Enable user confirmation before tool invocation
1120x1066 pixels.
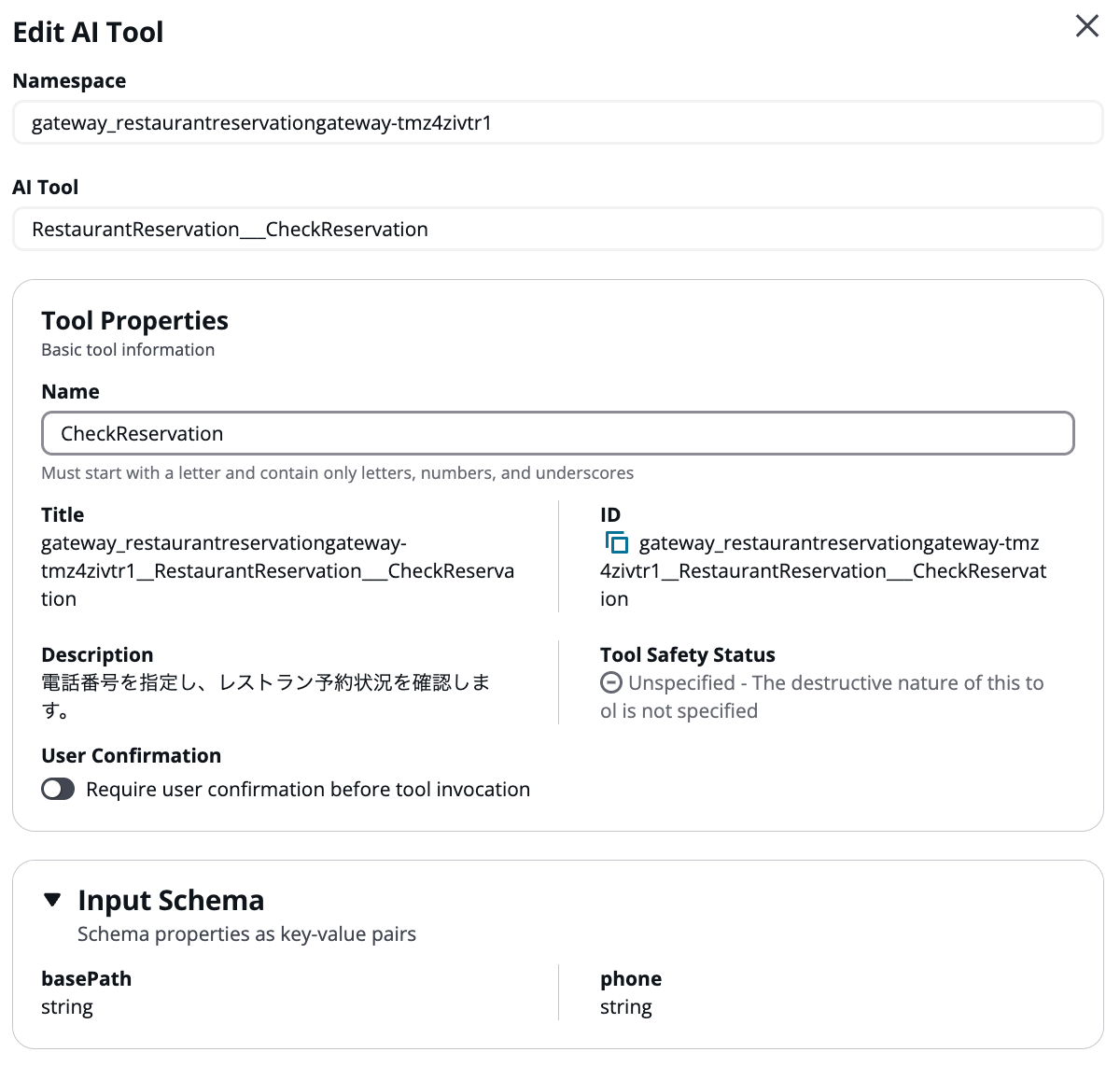point(58,789)
